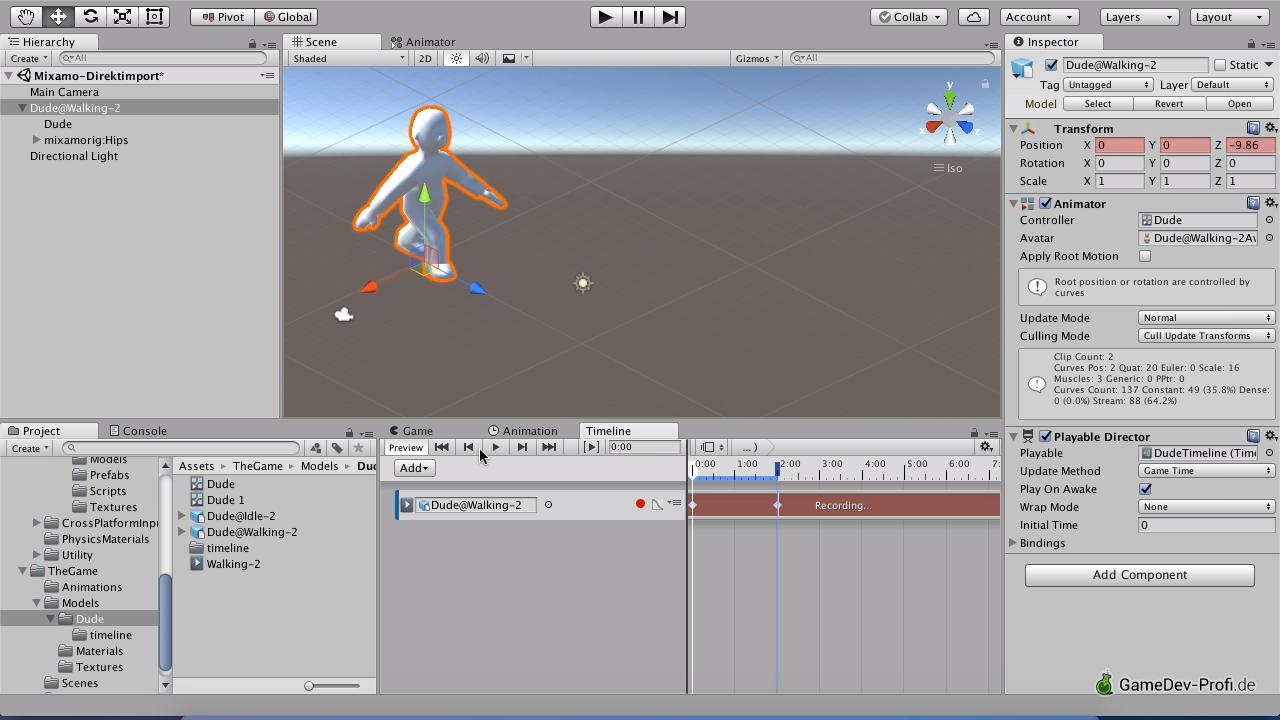
Task: Click the Model Revert button
Action: point(1168,104)
